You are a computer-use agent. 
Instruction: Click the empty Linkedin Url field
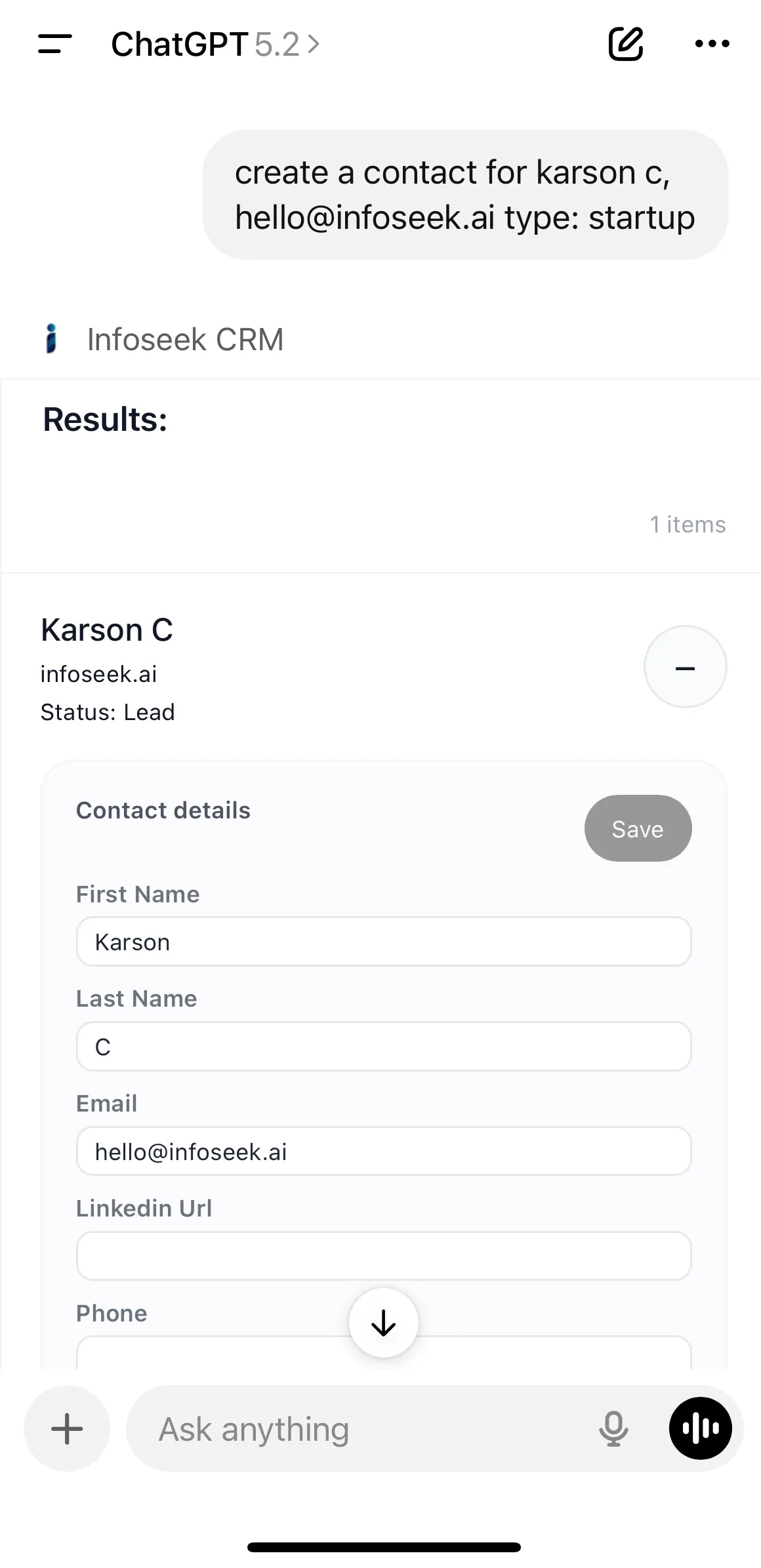383,1255
